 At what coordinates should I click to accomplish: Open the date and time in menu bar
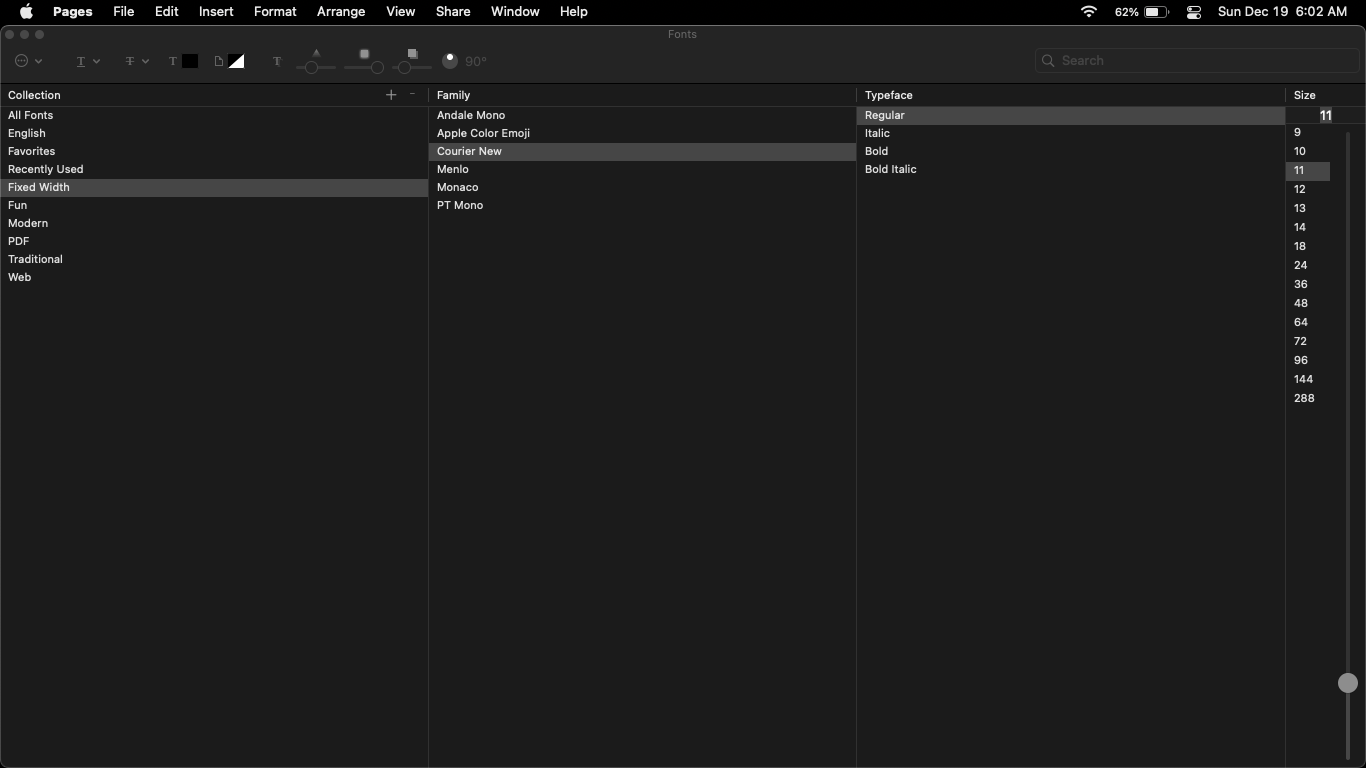(1282, 12)
